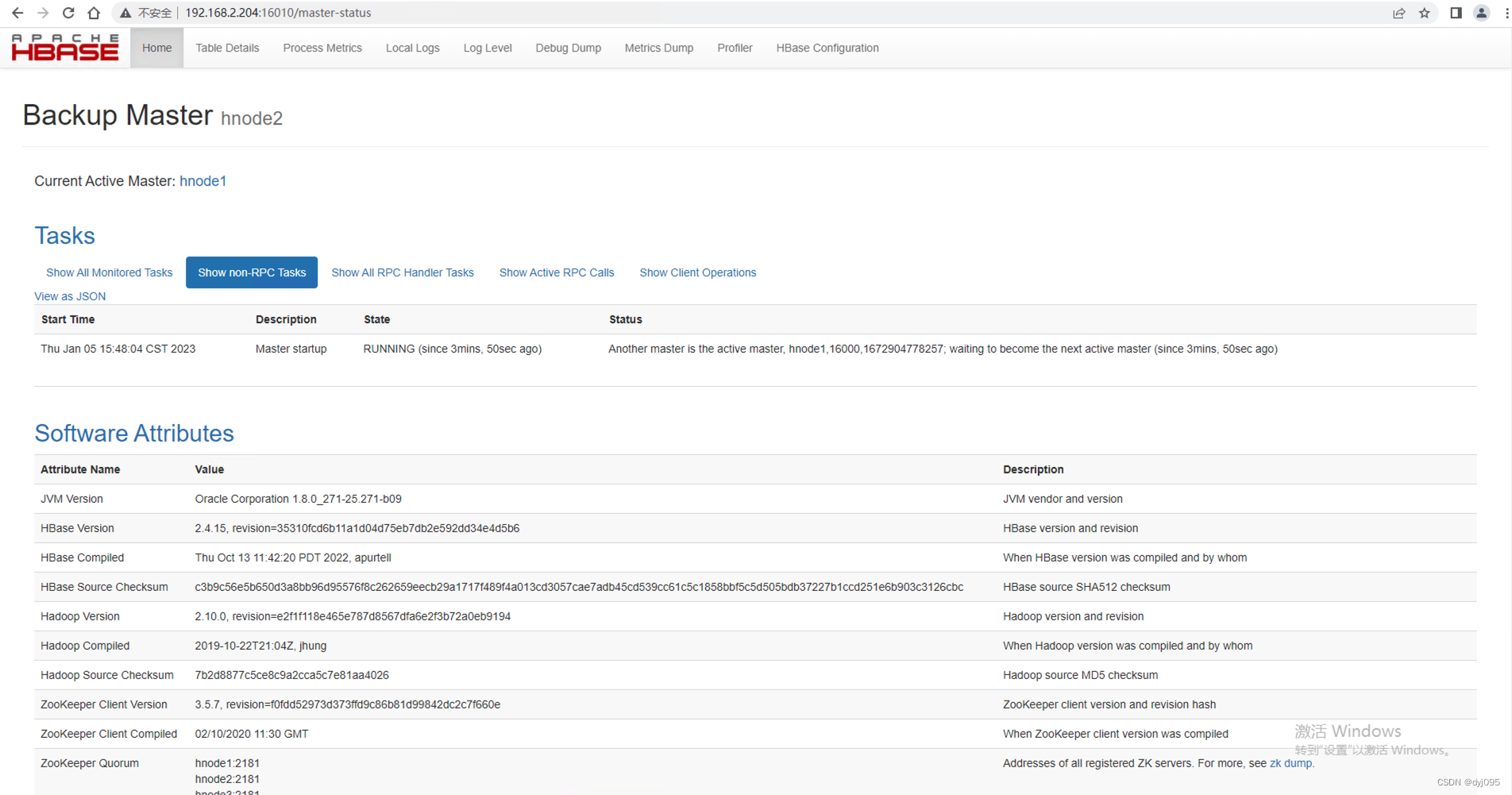This screenshot has height=795, width=1512.
Task: Click the share page icon
Action: (1399, 13)
